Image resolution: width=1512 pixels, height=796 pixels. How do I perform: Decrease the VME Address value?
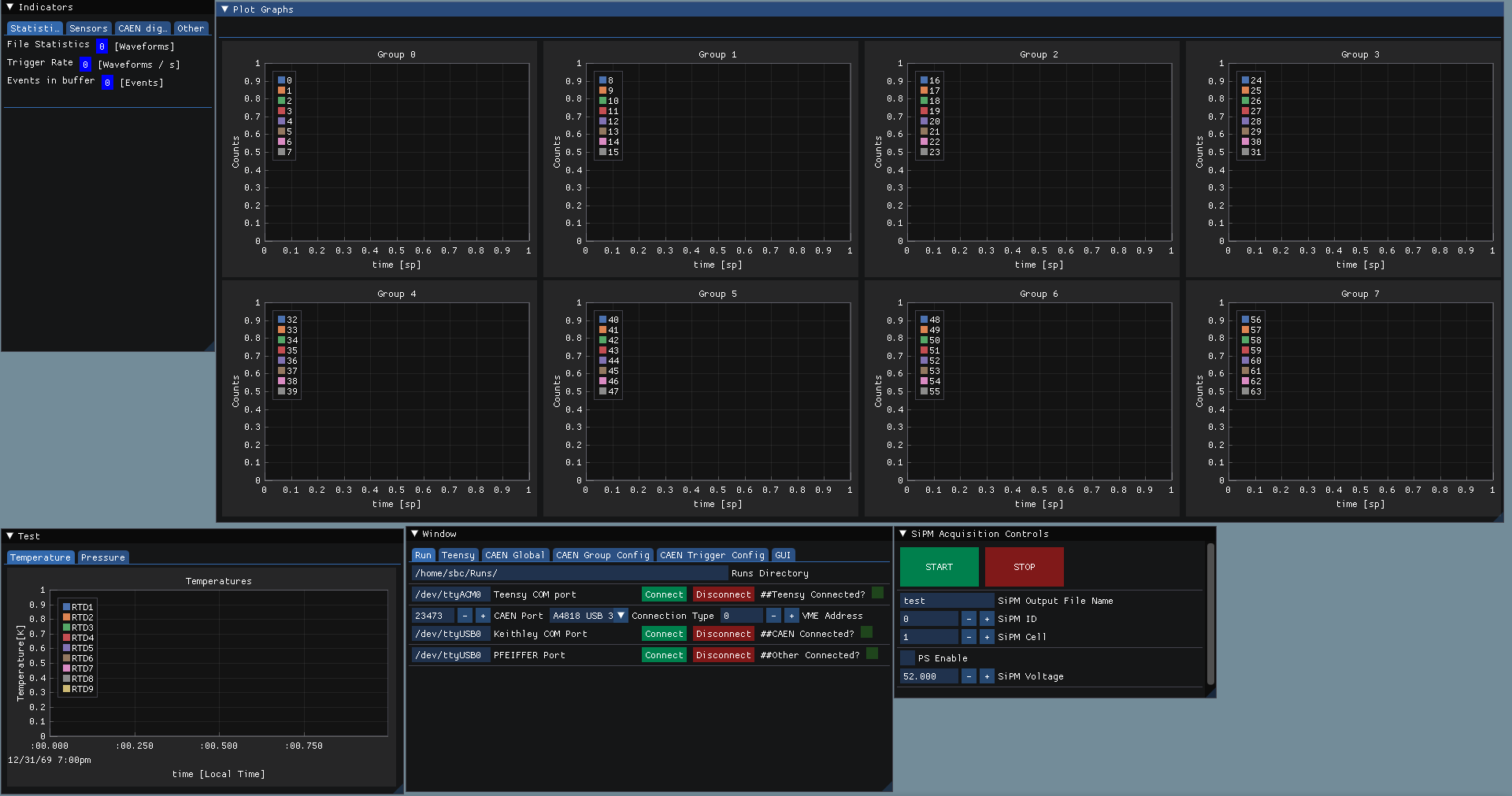(774, 616)
